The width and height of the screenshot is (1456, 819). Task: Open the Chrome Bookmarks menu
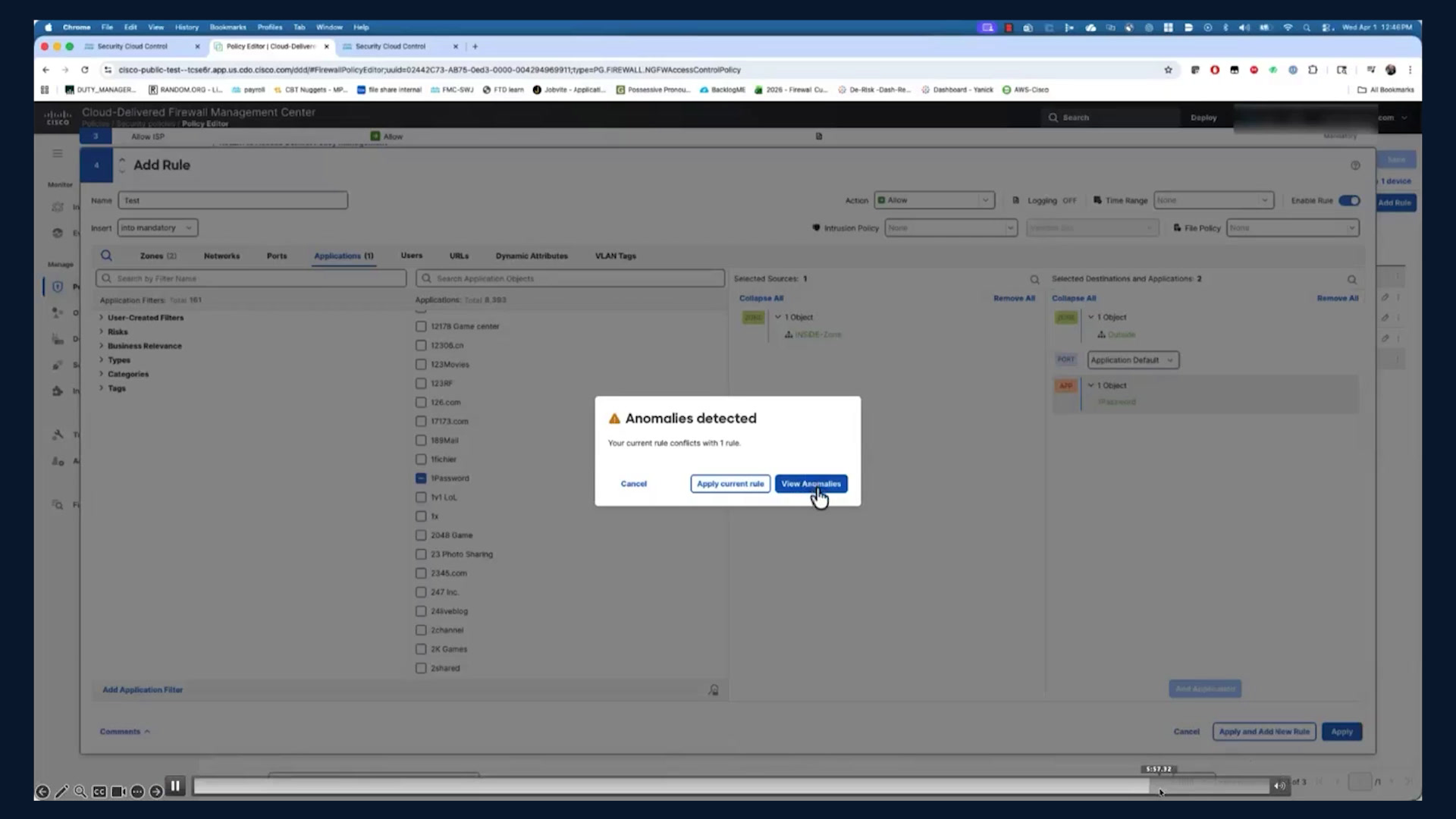(x=227, y=27)
